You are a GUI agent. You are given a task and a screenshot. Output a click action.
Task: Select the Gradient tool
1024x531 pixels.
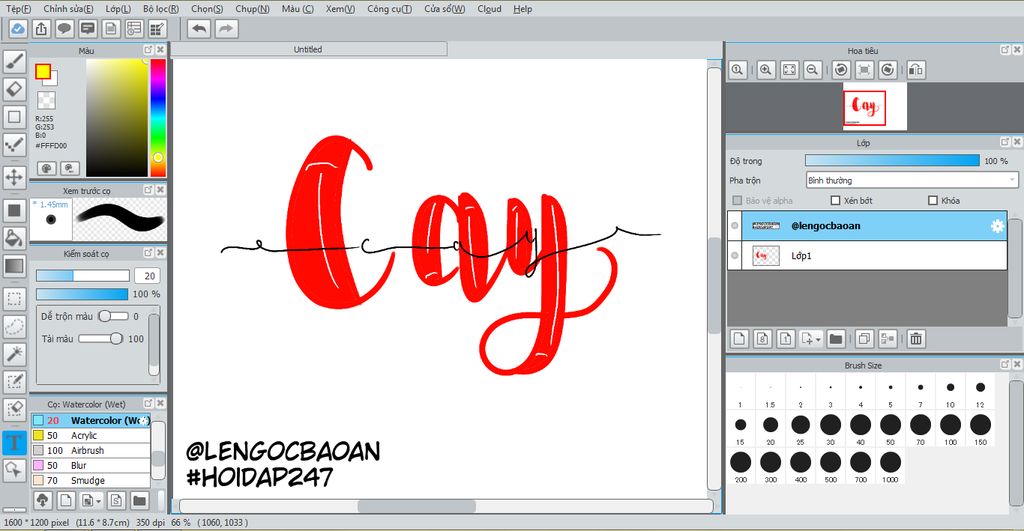point(14,266)
